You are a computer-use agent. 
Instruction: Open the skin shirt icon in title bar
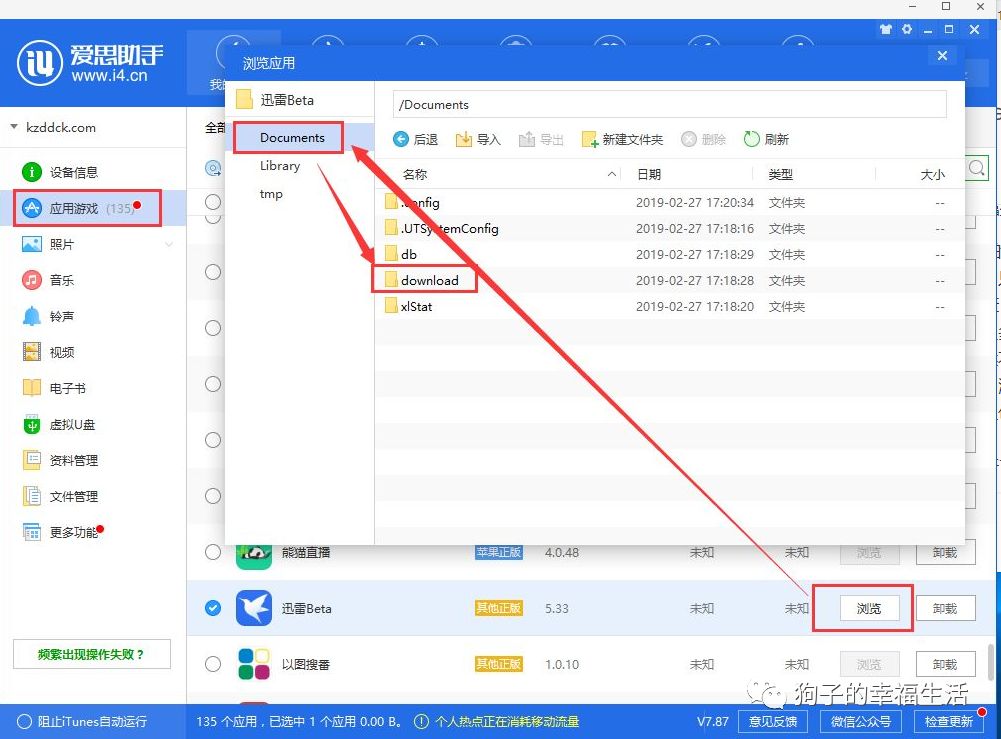885,29
